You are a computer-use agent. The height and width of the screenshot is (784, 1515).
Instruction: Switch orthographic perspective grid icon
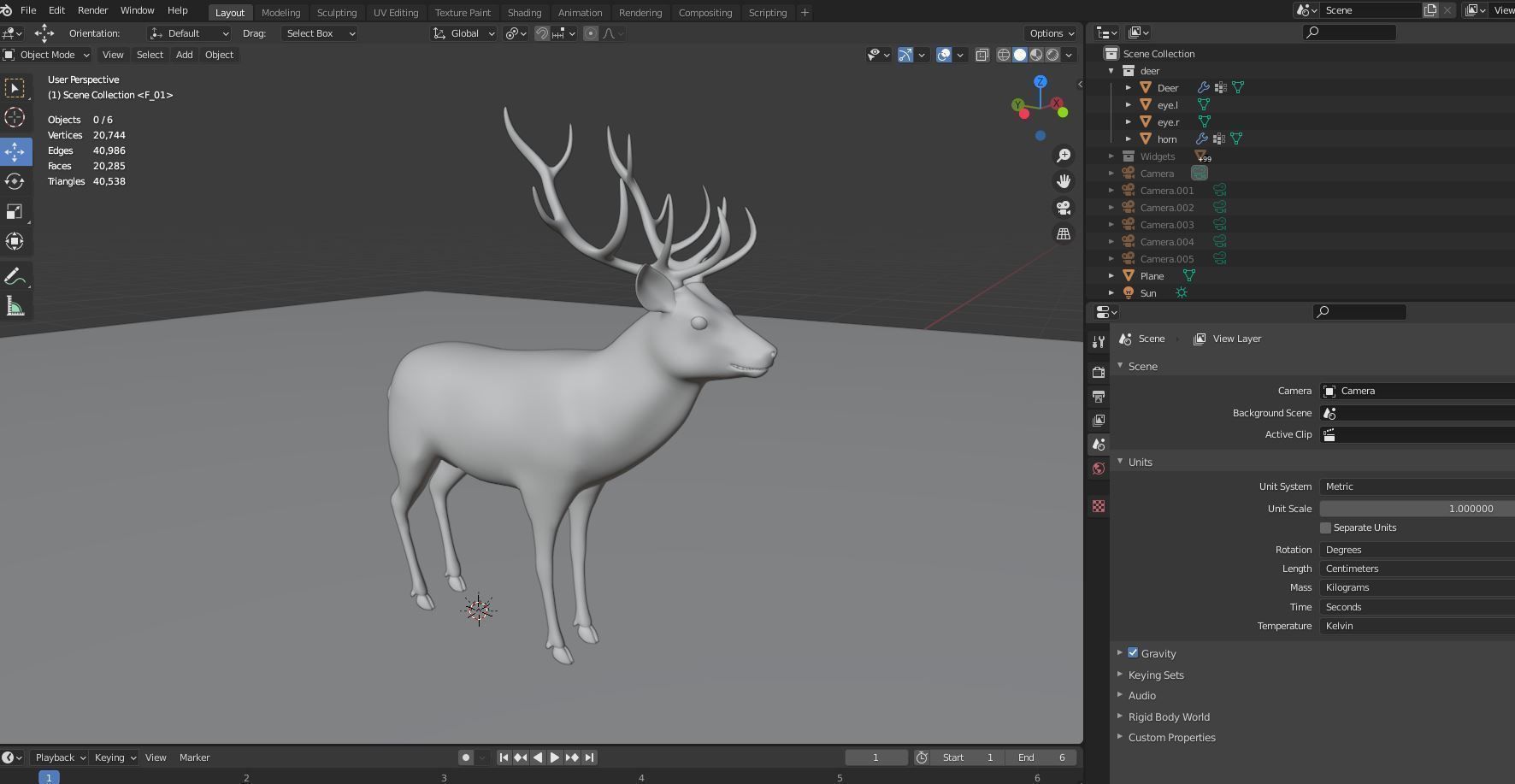click(1064, 233)
